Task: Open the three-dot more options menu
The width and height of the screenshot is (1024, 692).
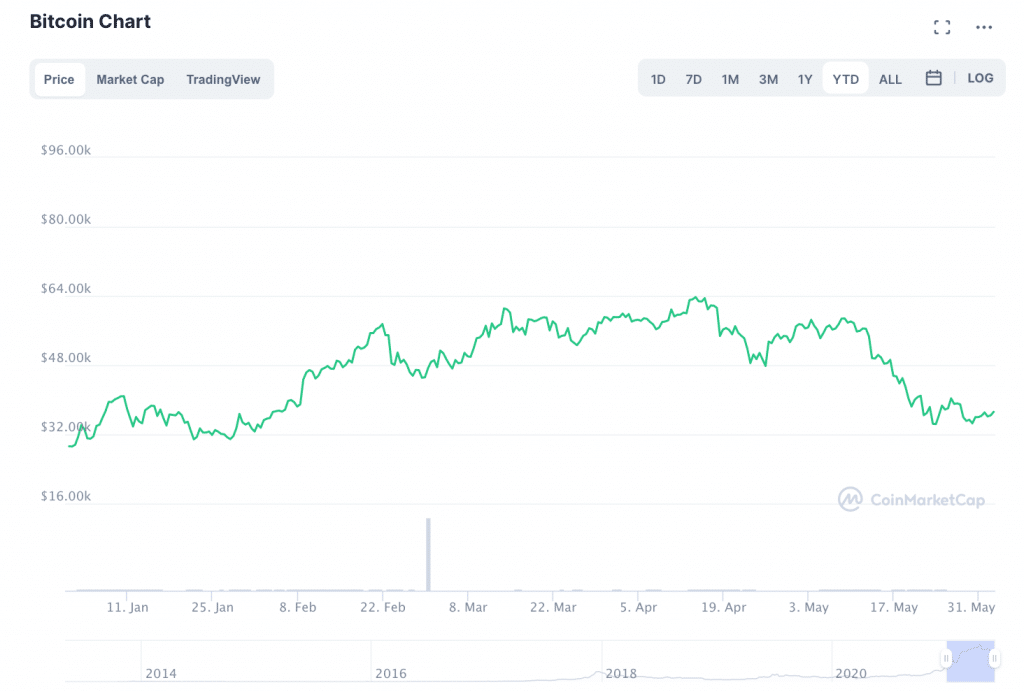Action: (984, 27)
